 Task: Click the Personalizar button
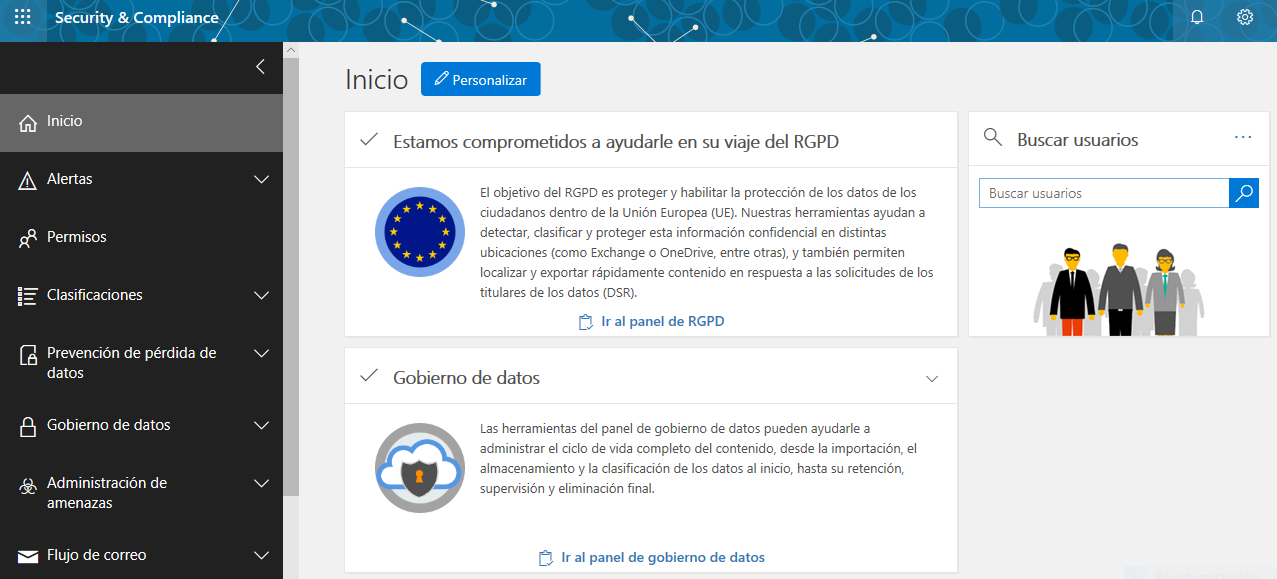tap(480, 80)
